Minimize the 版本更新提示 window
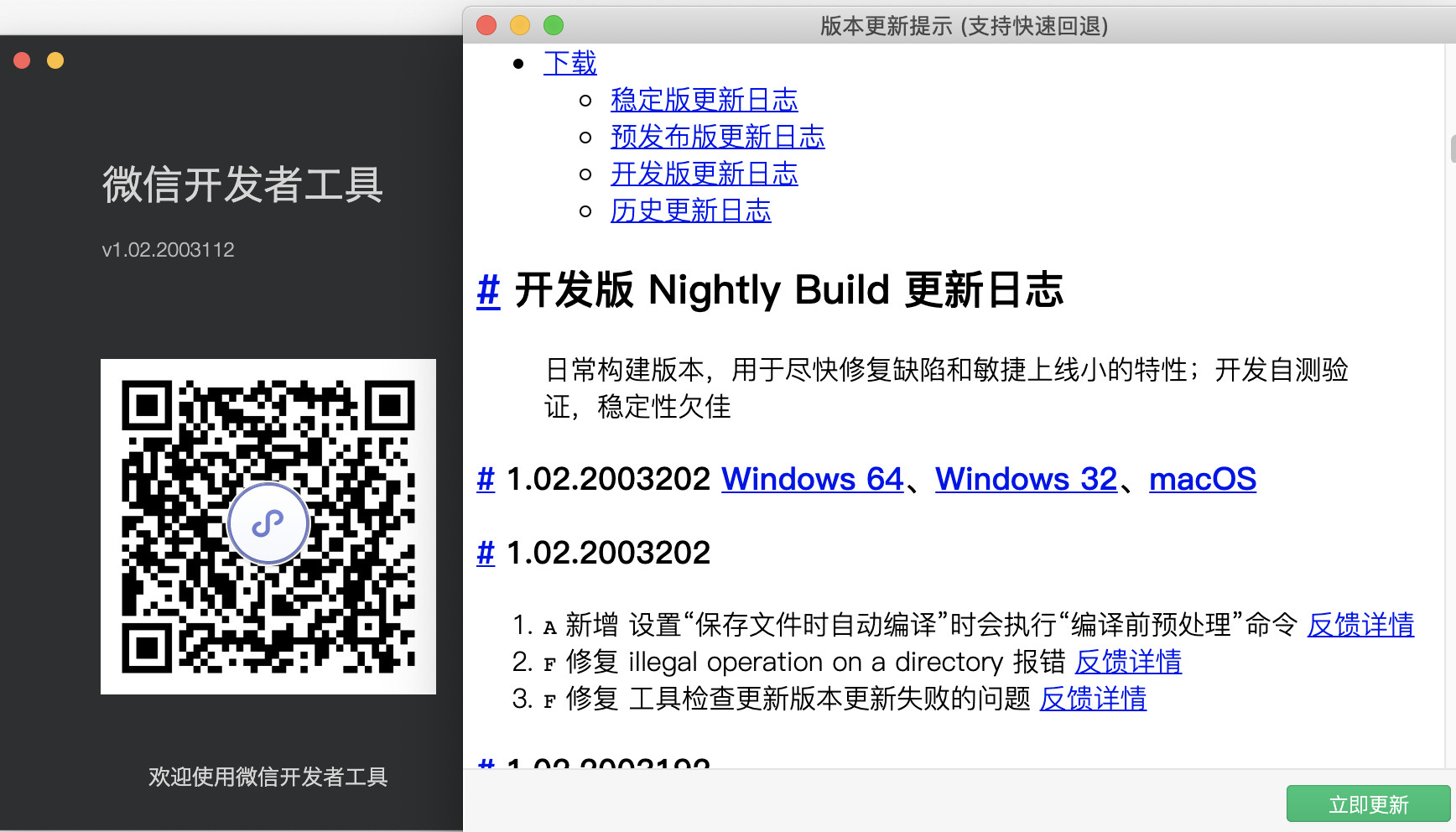Image resolution: width=1456 pixels, height=832 pixels. tap(520, 25)
